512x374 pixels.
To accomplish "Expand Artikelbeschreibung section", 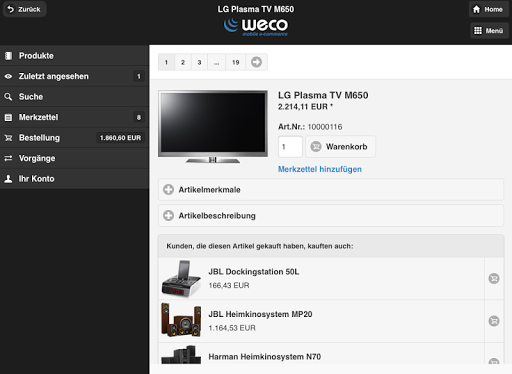I will (331, 216).
